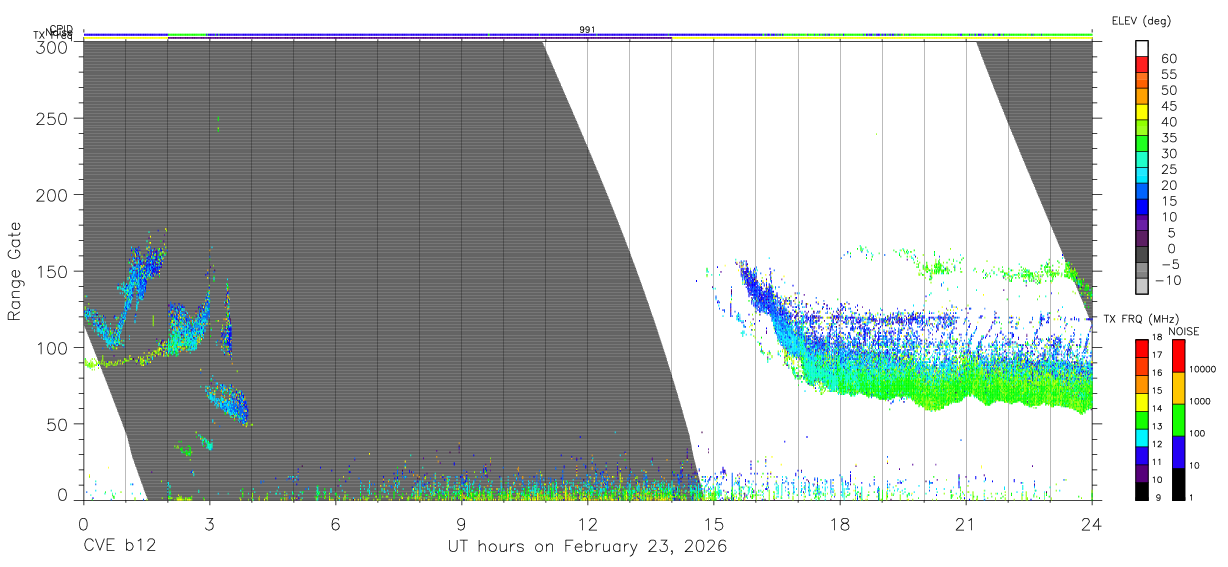
Task: Select the yellow TX FRQ band between 14 and 15
Action: pyautogui.click(x=1143, y=400)
